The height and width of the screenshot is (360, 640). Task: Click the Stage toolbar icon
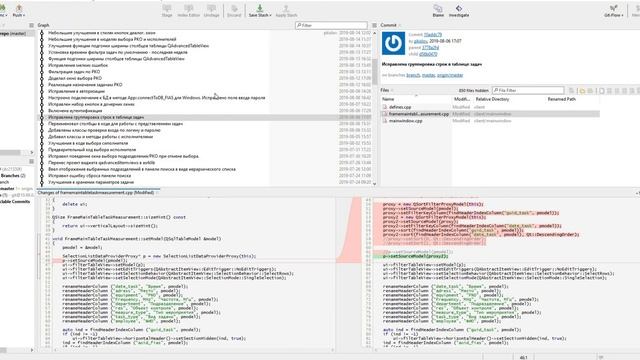167,11
